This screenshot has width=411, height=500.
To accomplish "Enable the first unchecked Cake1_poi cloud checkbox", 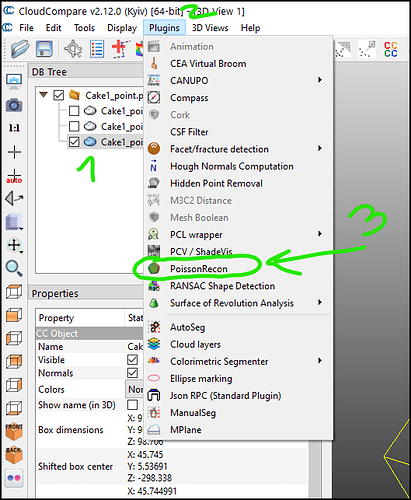I will [74, 111].
